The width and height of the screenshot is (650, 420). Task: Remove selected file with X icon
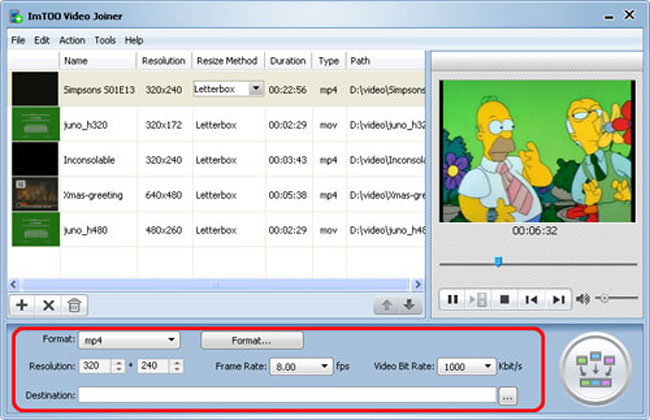point(49,305)
